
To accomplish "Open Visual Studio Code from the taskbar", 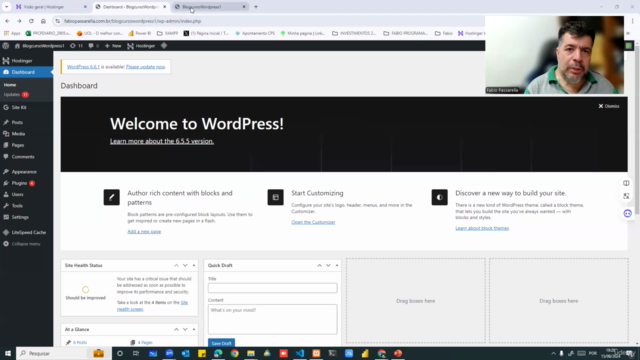I will click(x=300, y=353).
